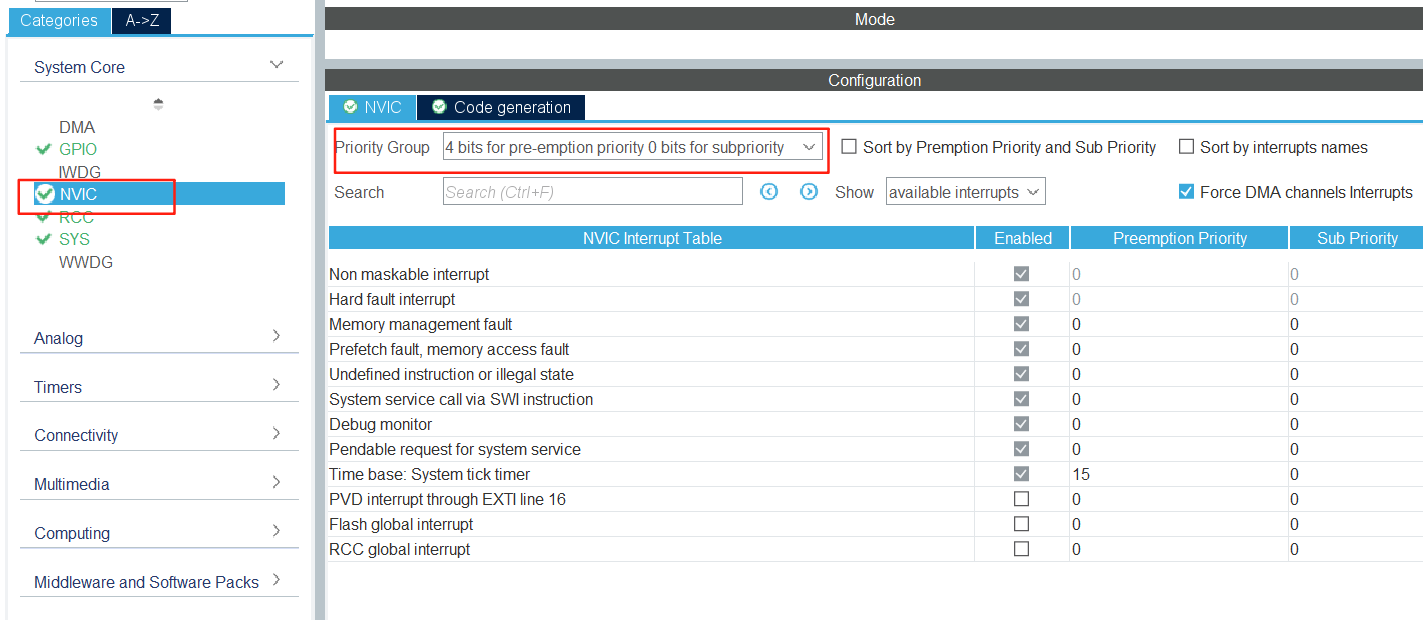Select Prefetch fault, memory access fault row

tap(875, 349)
